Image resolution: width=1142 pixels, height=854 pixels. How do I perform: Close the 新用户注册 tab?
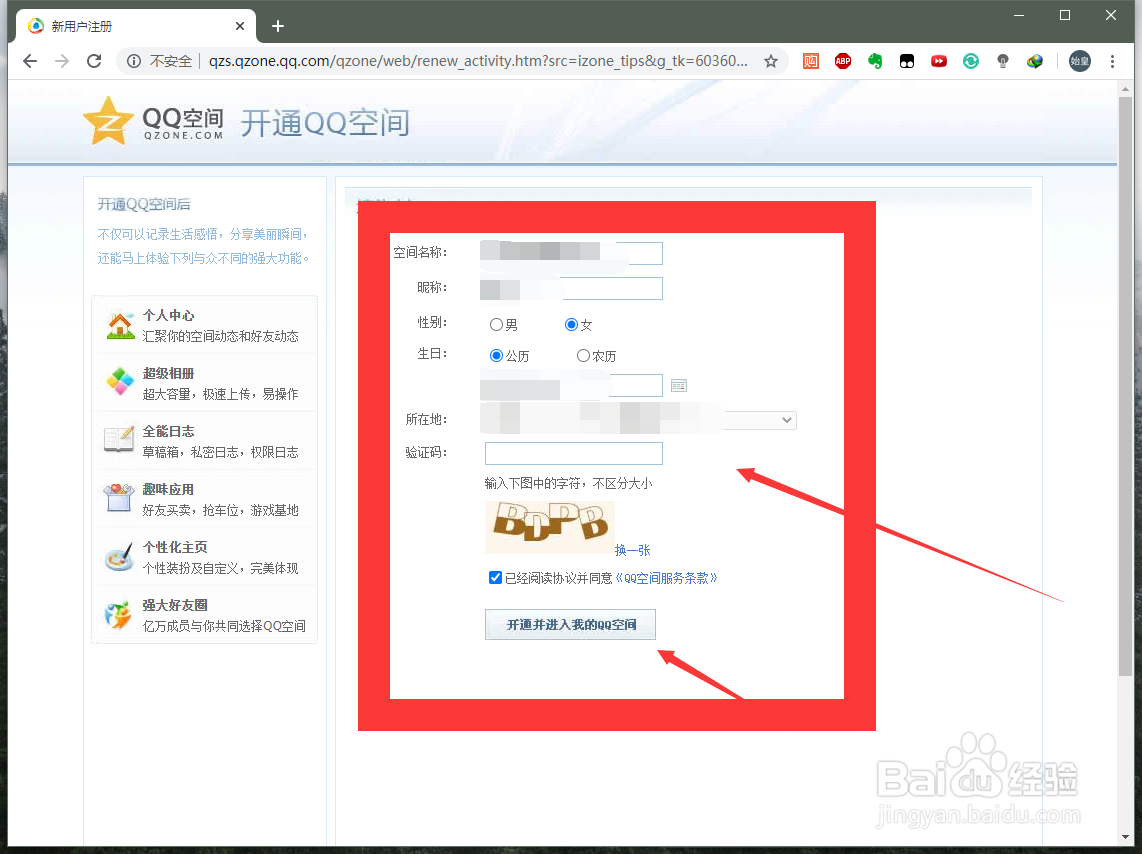[x=240, y=26]
